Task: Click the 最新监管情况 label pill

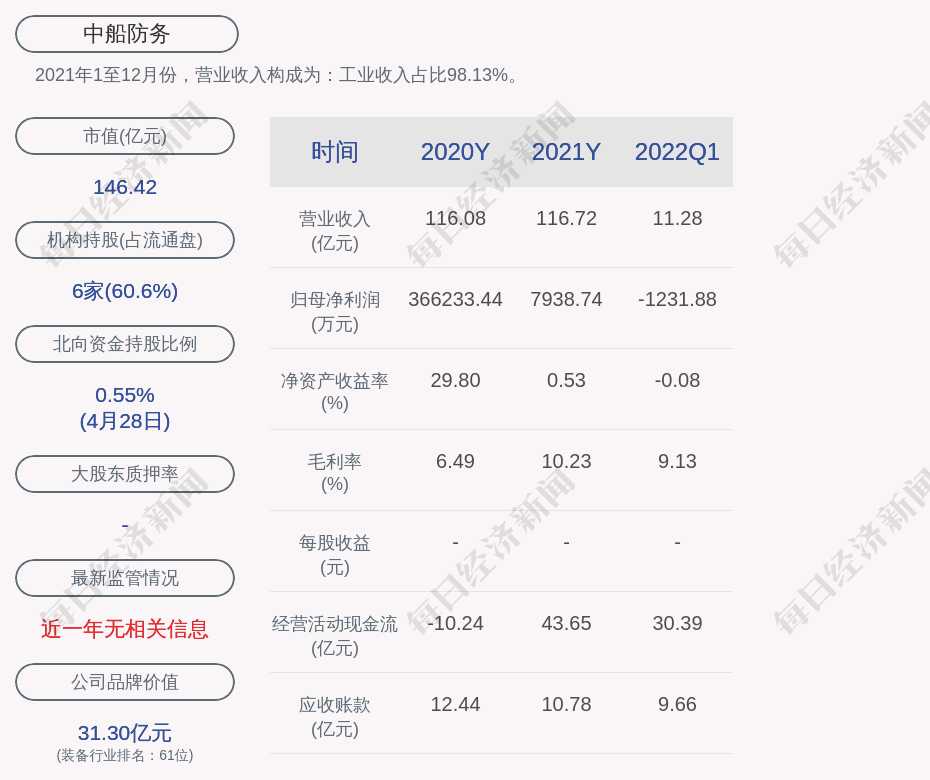Action: (125, 578)
